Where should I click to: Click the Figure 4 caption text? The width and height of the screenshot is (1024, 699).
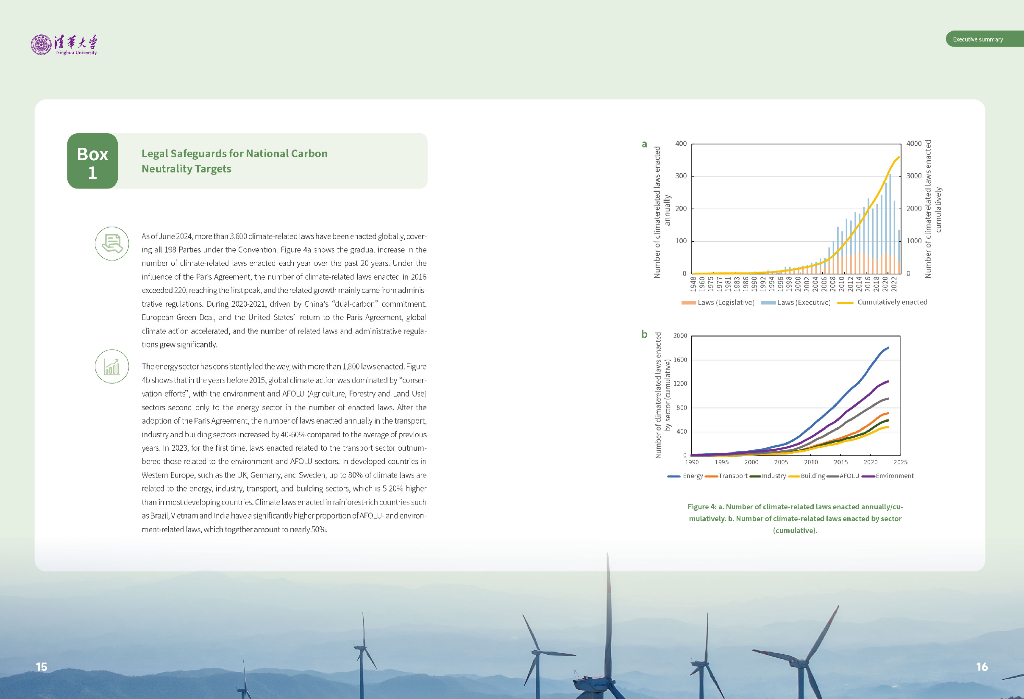(x=795, y=518)
